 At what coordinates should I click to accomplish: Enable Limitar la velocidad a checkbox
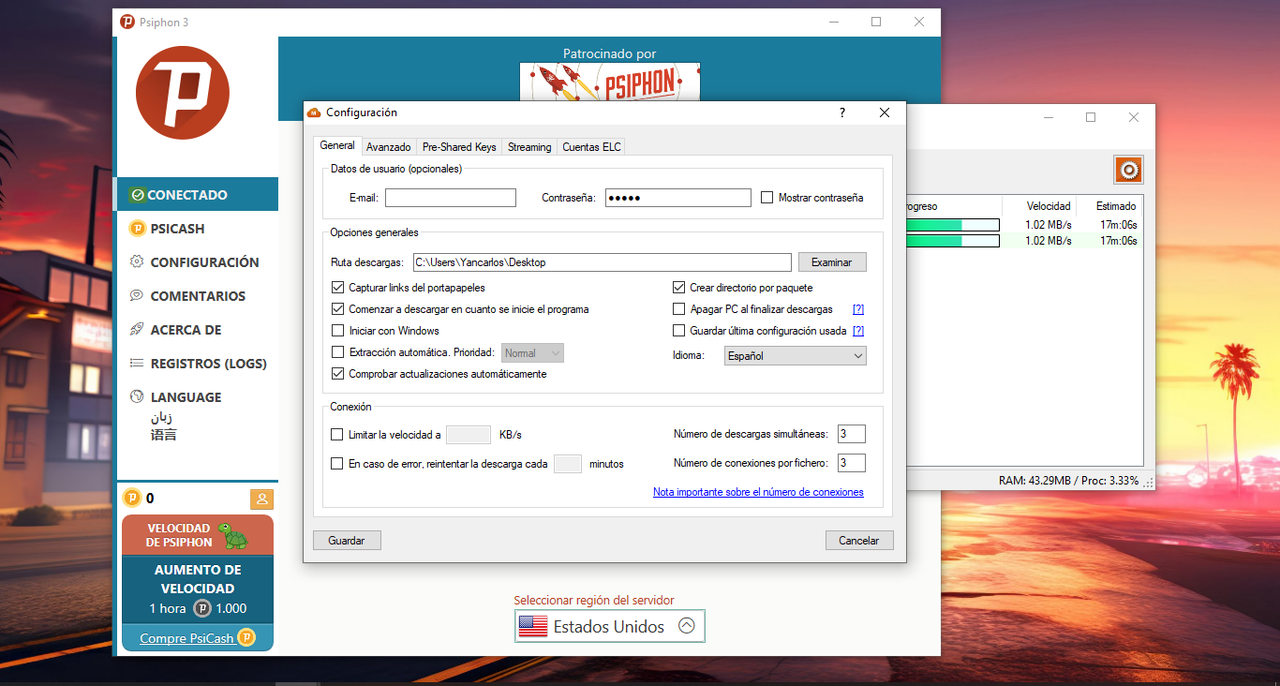click(x=337, y=435)
